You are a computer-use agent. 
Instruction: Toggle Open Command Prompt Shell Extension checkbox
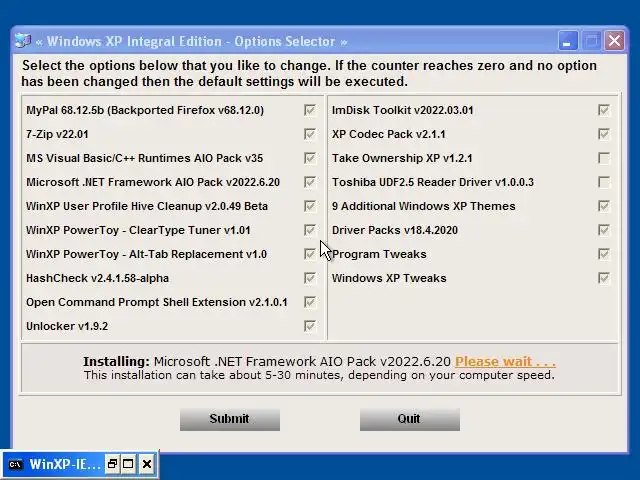click(x=309, y=302)
